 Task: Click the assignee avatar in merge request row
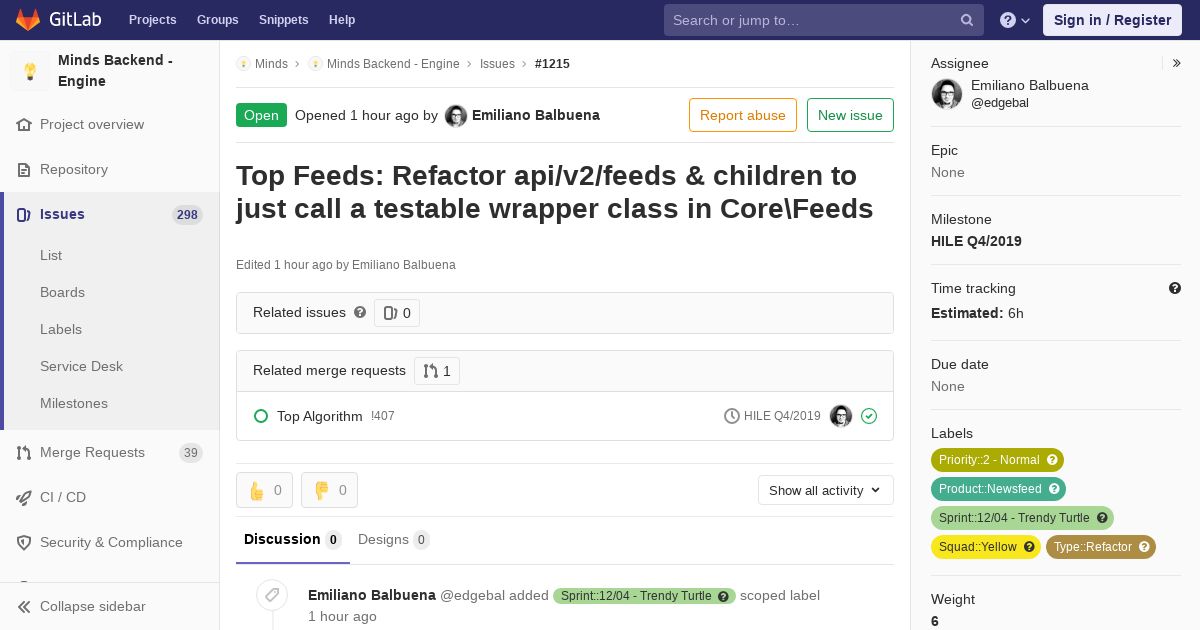pos(841,416)
